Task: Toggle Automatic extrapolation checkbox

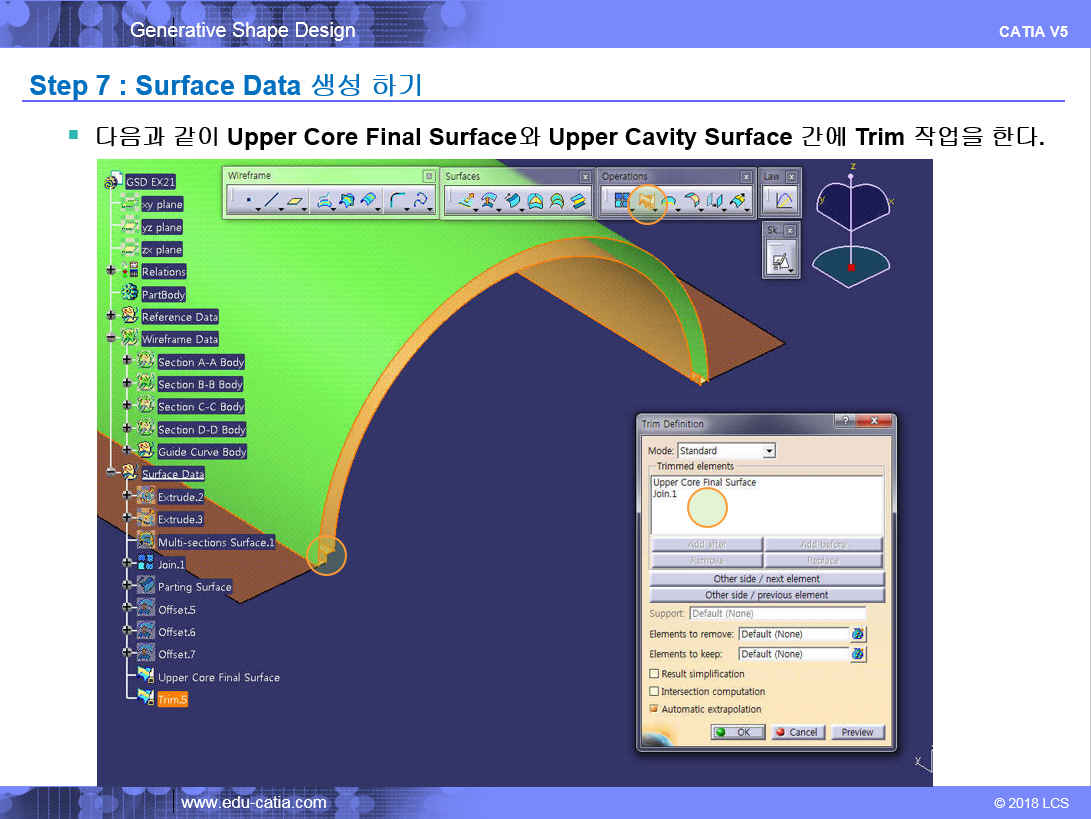Action: click(x=655, y=709)
